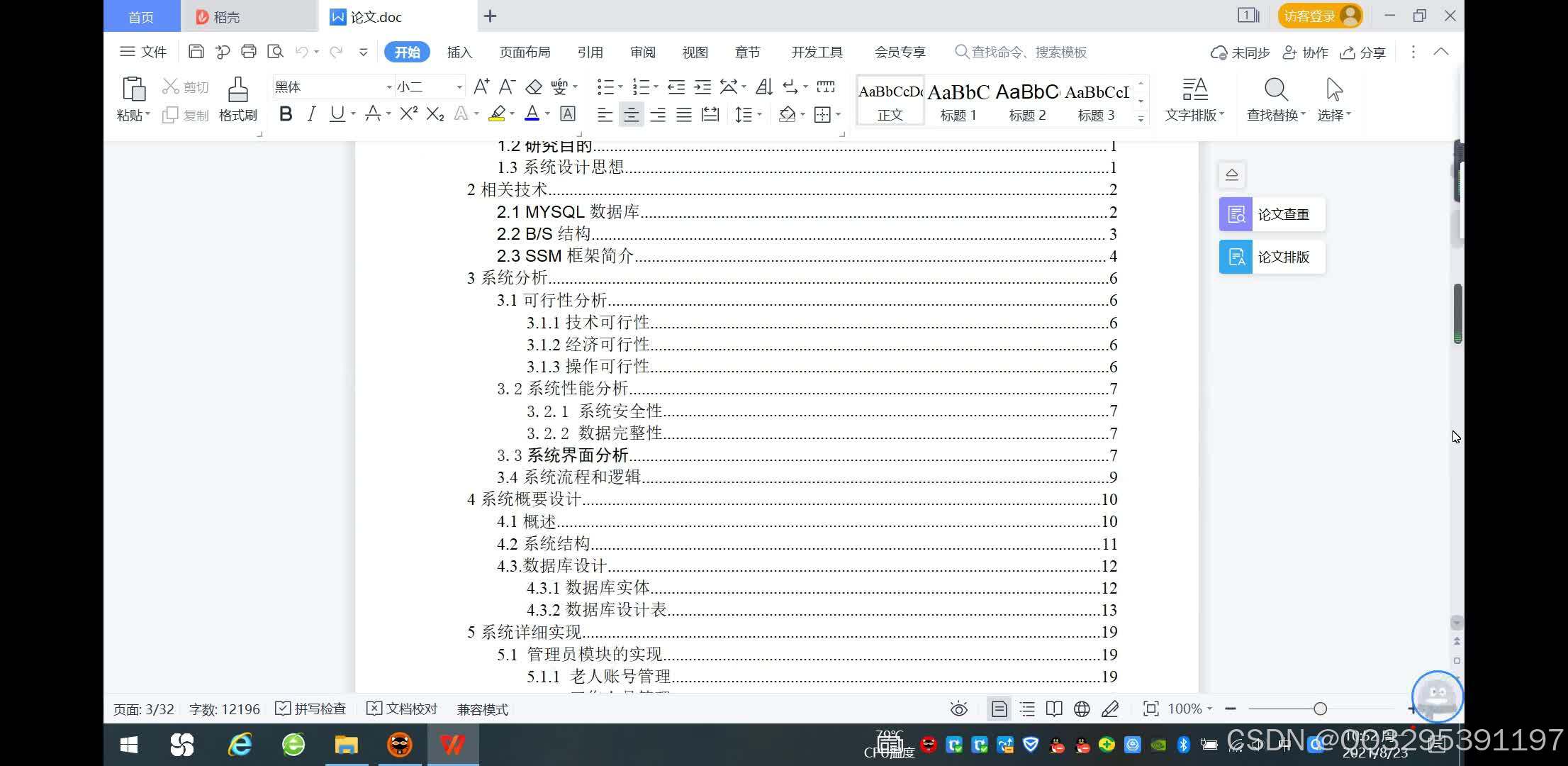
Task: Expand bullet list dropdown arrow
Action: [620, 87]
